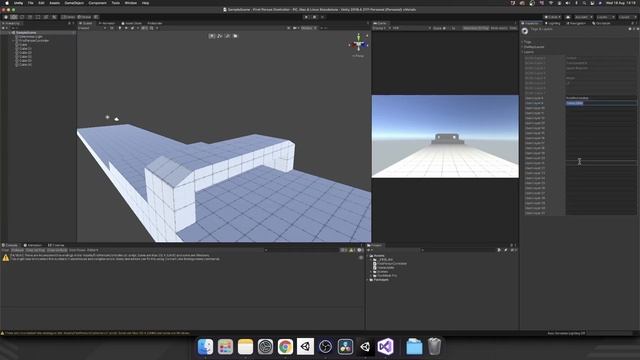Click the scene orientation gizmo
Image resolution: width=640 pixels, height=360 pixels.
(x=358, y=44)
